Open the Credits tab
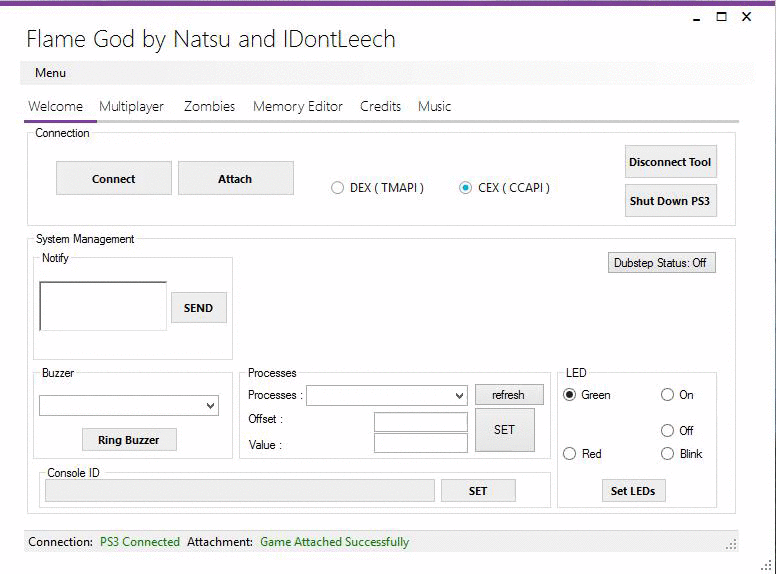The height and width of the screenshot is (574, 776). coord(380,106)
